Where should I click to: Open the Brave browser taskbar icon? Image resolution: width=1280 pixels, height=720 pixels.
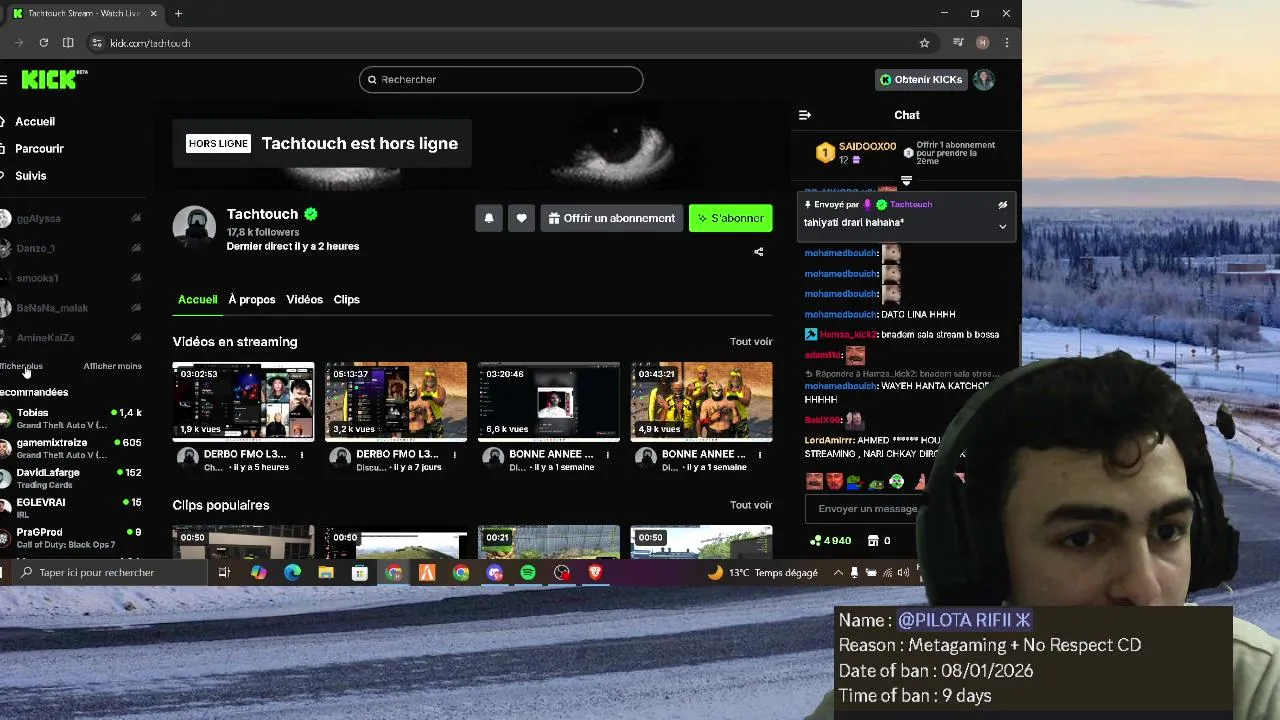coord(595,573)
